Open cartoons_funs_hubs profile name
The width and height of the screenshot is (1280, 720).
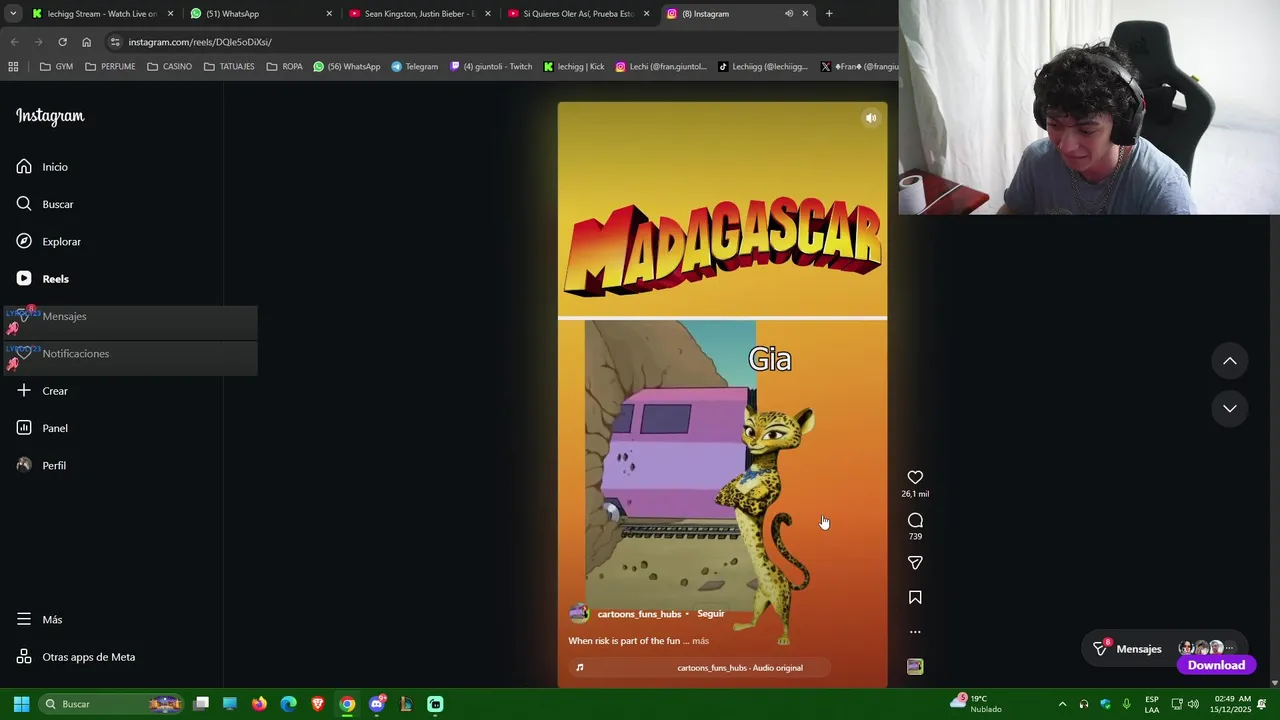[x=639, y=614]
